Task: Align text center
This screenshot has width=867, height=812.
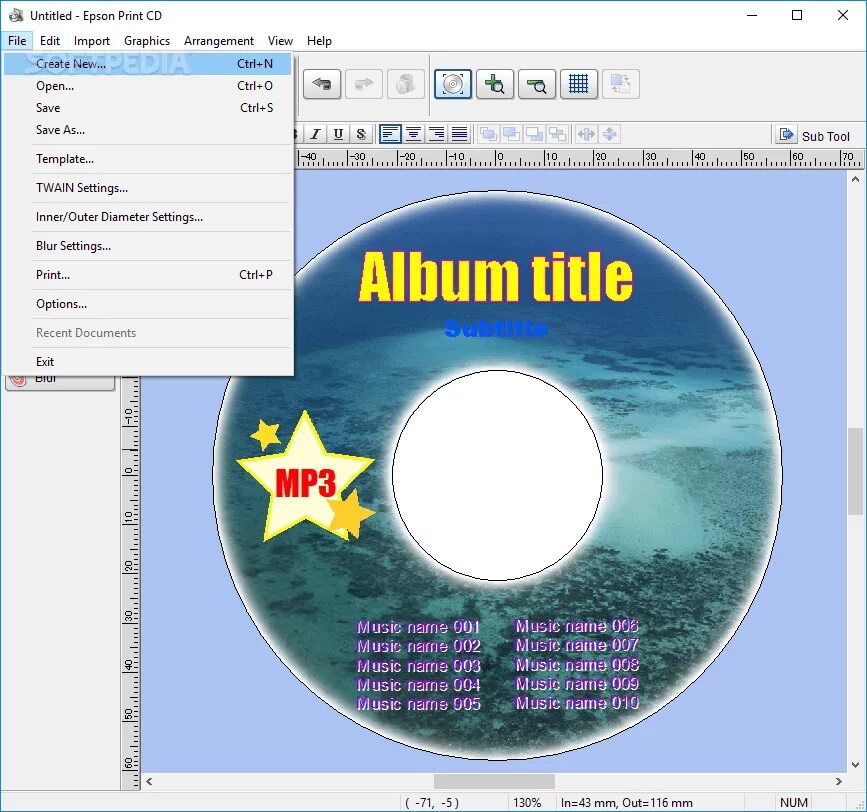Action: pyautogui.click(x=413, y=134)
